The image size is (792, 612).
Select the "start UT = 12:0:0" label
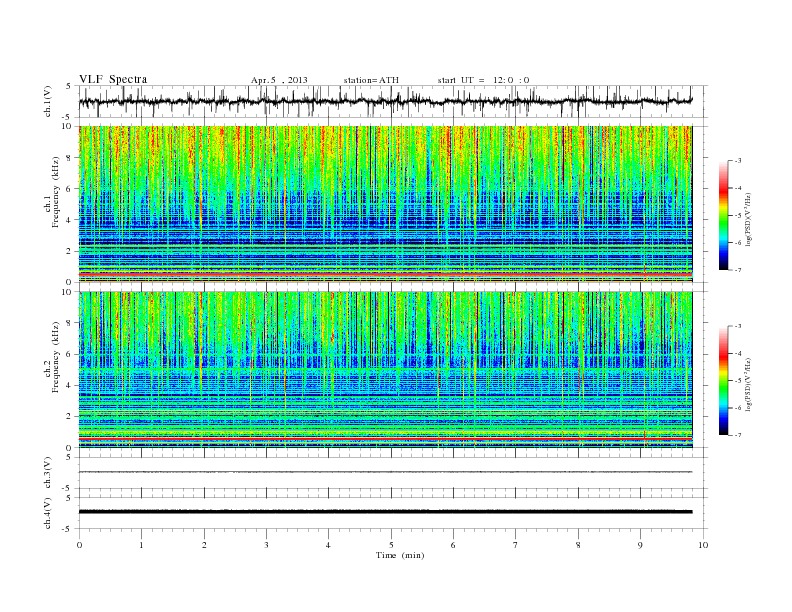(483, 80)
